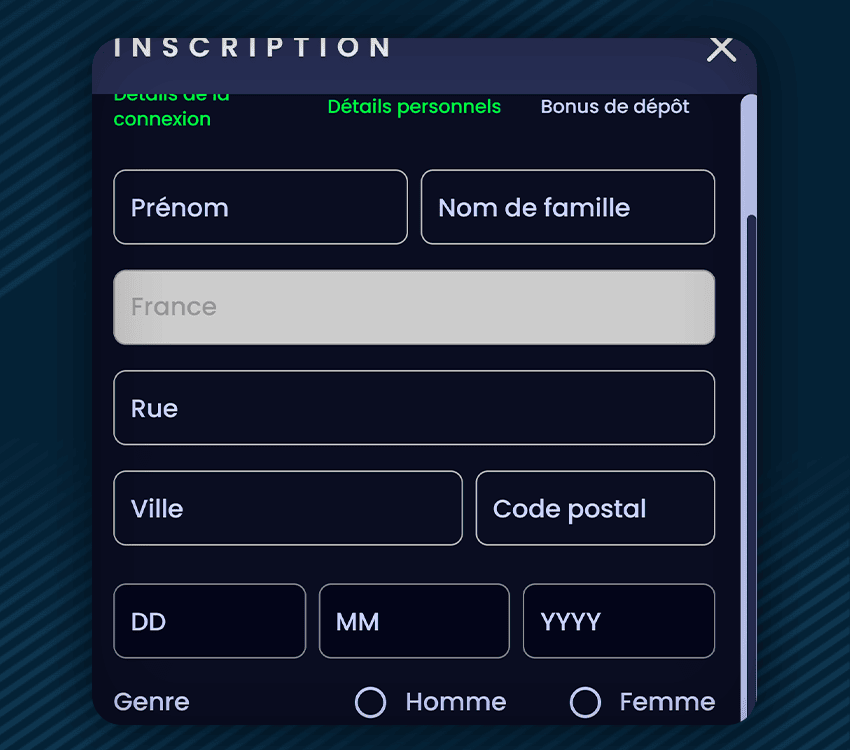Click the DD day field

209,621
